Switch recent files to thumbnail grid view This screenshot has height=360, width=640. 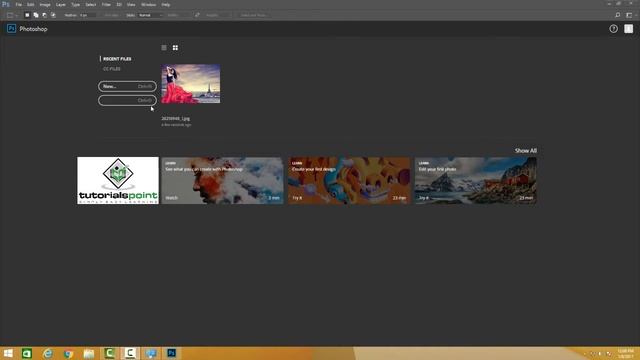175,48
